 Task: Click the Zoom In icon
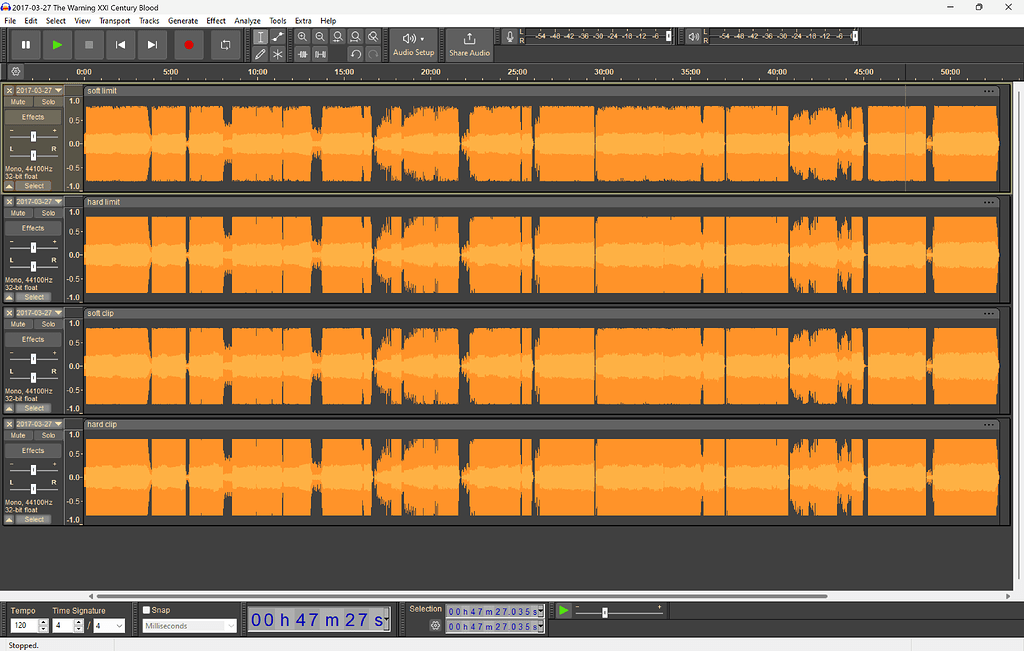[302, 35]
